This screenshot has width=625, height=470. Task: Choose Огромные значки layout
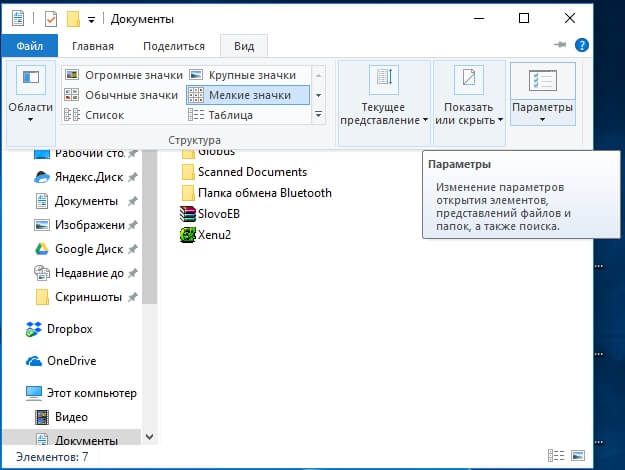pyautogui.click(x=124, y=75)
